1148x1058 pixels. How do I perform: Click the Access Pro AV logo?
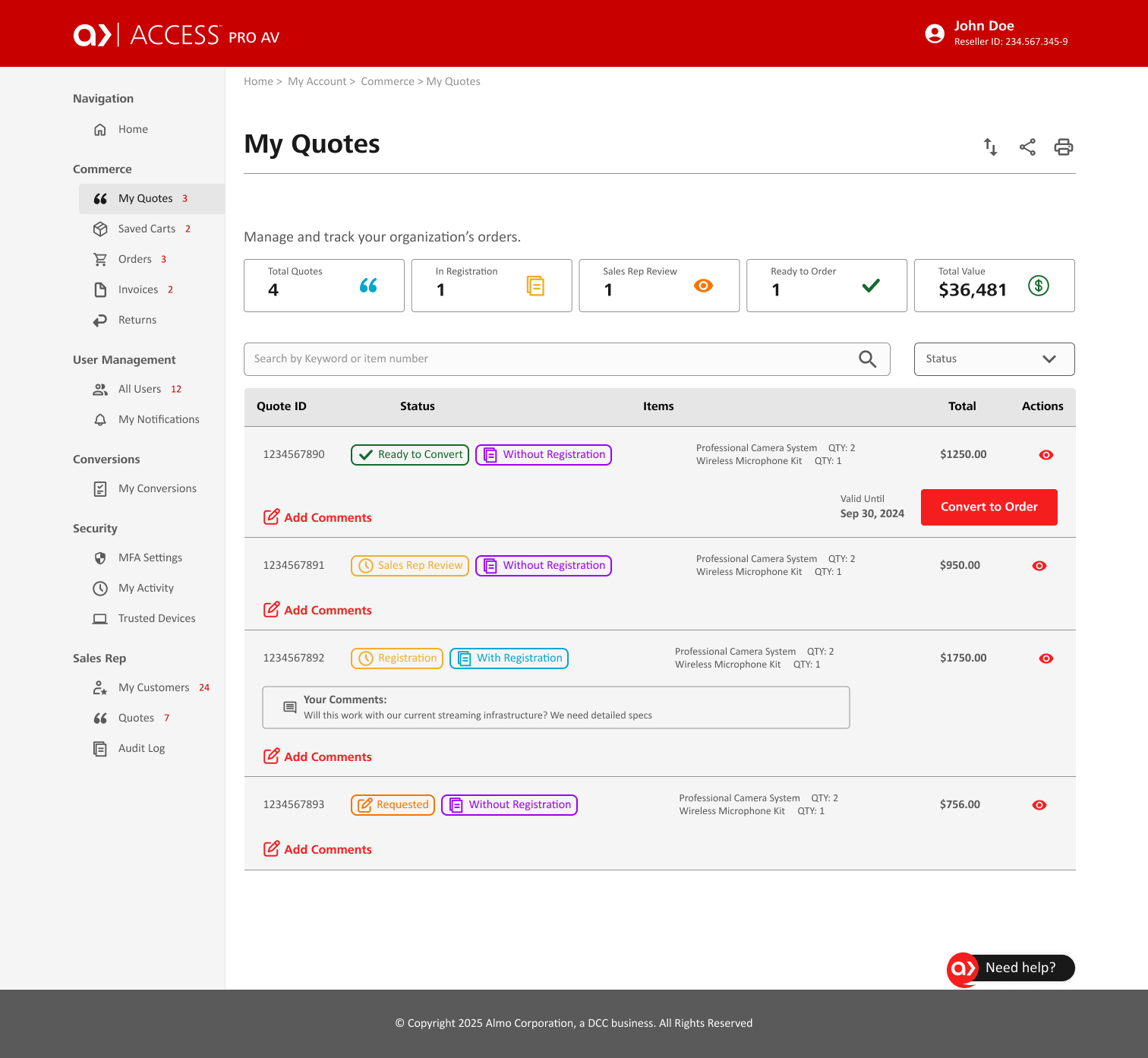(x=176, y=35)
